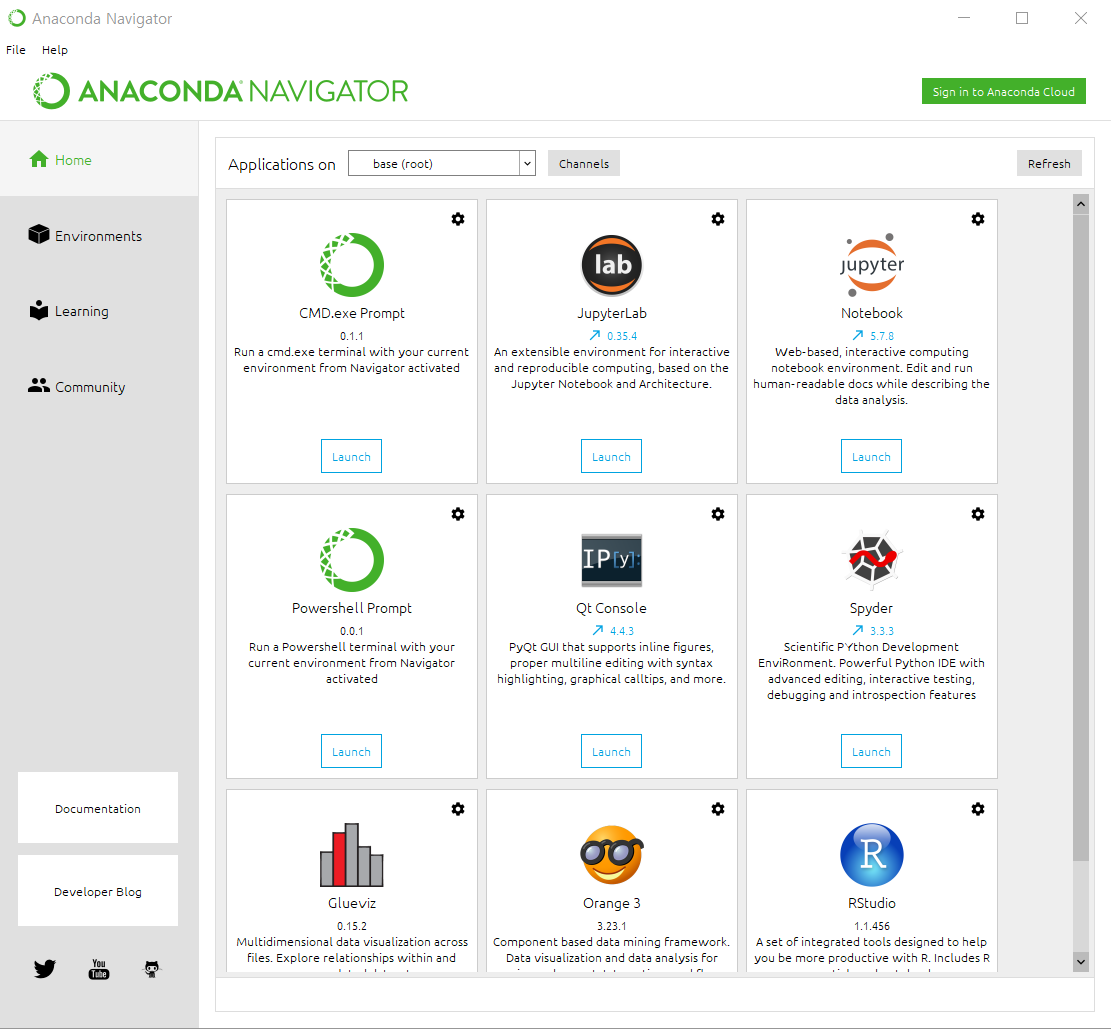1111x1029 pixels.
Task: Open Spyder options gear icon
Action: click(978, 514)
